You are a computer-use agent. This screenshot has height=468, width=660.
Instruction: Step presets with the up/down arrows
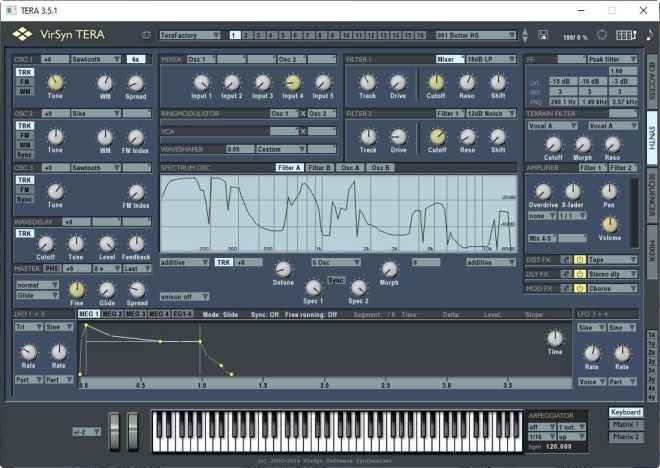click(x=525, y=35)
